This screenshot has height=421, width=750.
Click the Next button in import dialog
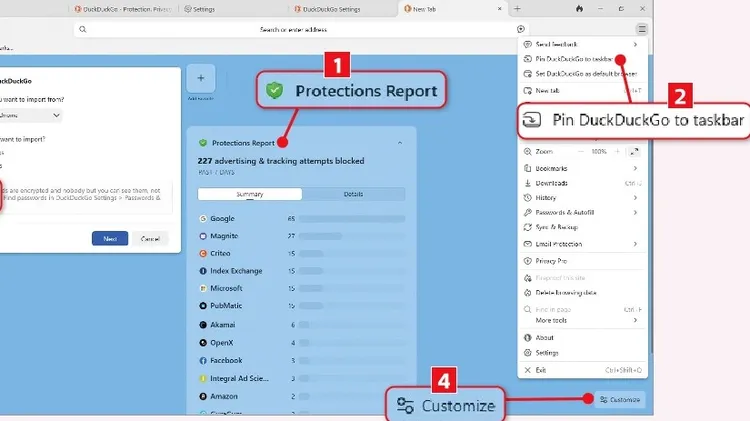point(110,239)
